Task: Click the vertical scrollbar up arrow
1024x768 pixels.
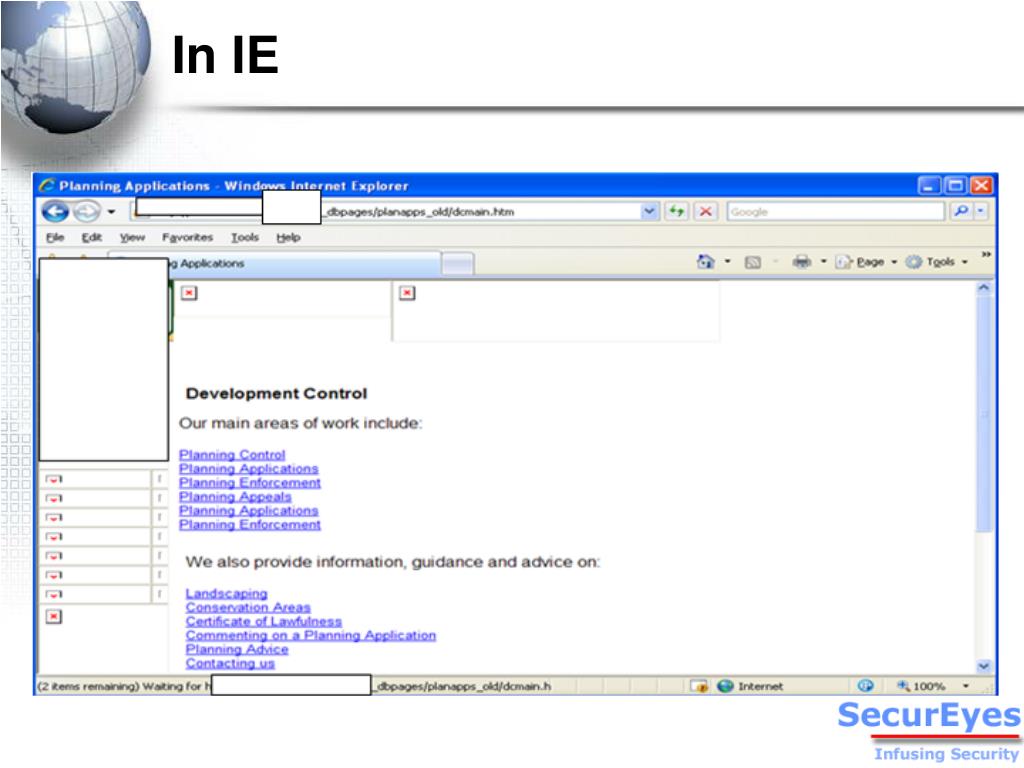Action: 984,287
